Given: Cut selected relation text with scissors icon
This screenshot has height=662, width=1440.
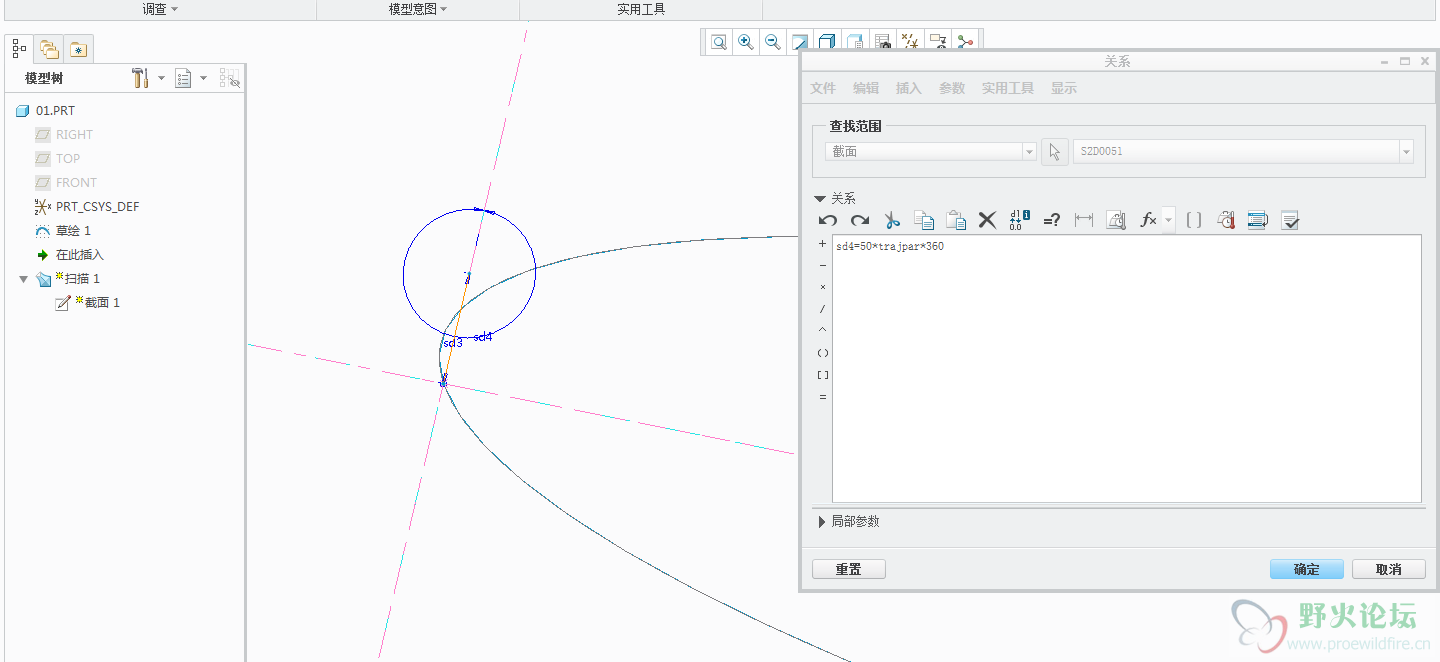Looking at the screenshot, I should [892, 220].
